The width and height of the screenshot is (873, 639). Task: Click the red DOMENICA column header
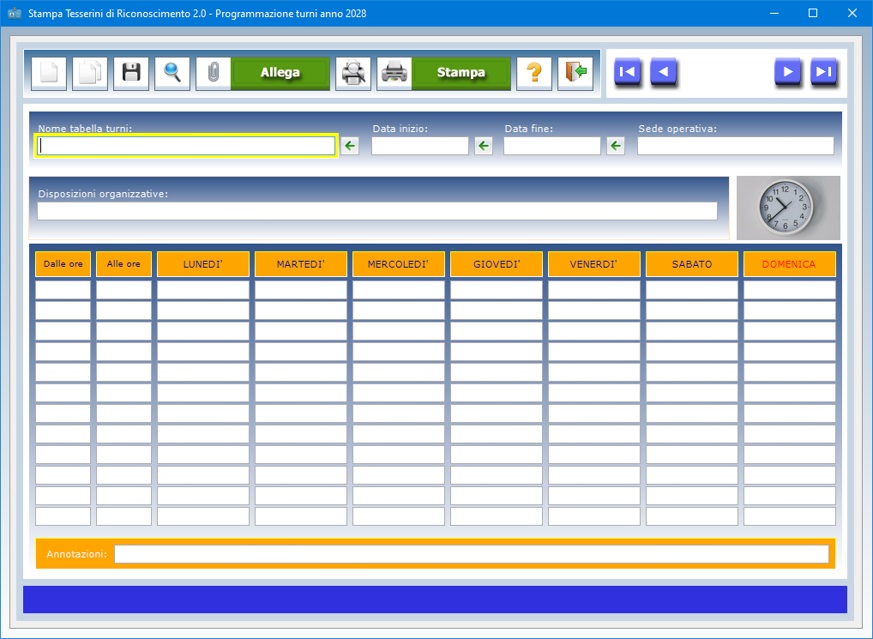pyautogui.click(x=789, y=264)
